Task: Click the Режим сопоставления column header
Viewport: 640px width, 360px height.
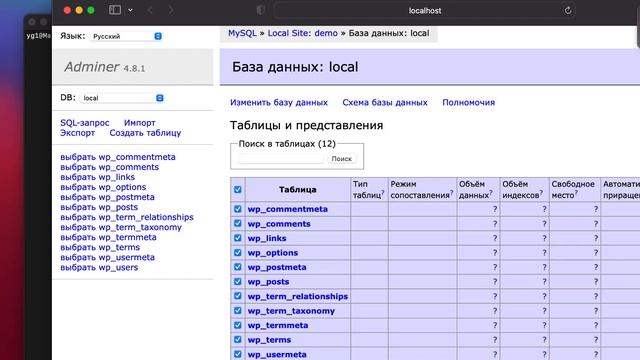Action: point(422,189)
